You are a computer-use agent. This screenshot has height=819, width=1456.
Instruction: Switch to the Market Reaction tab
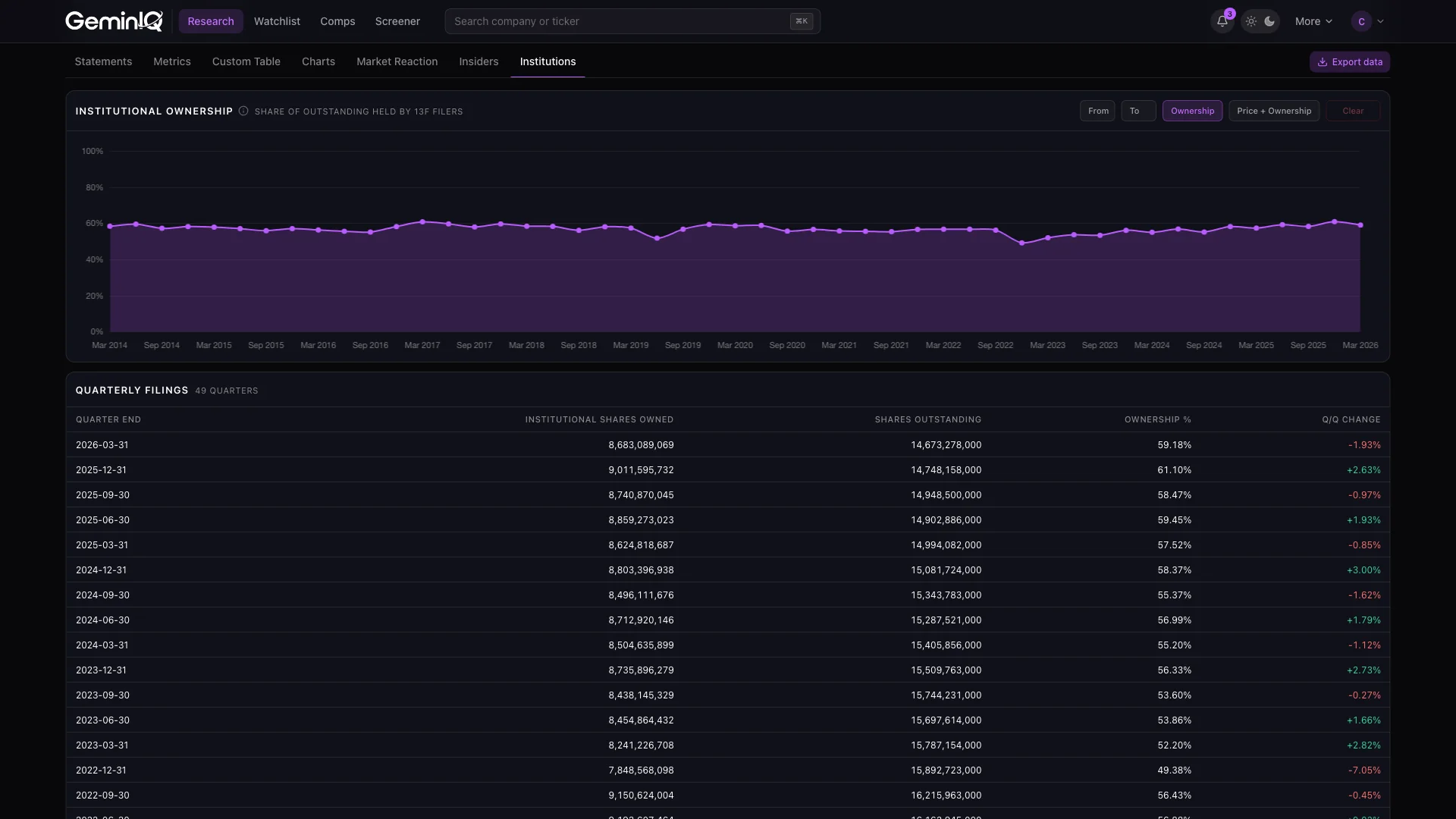click(397, 61)
